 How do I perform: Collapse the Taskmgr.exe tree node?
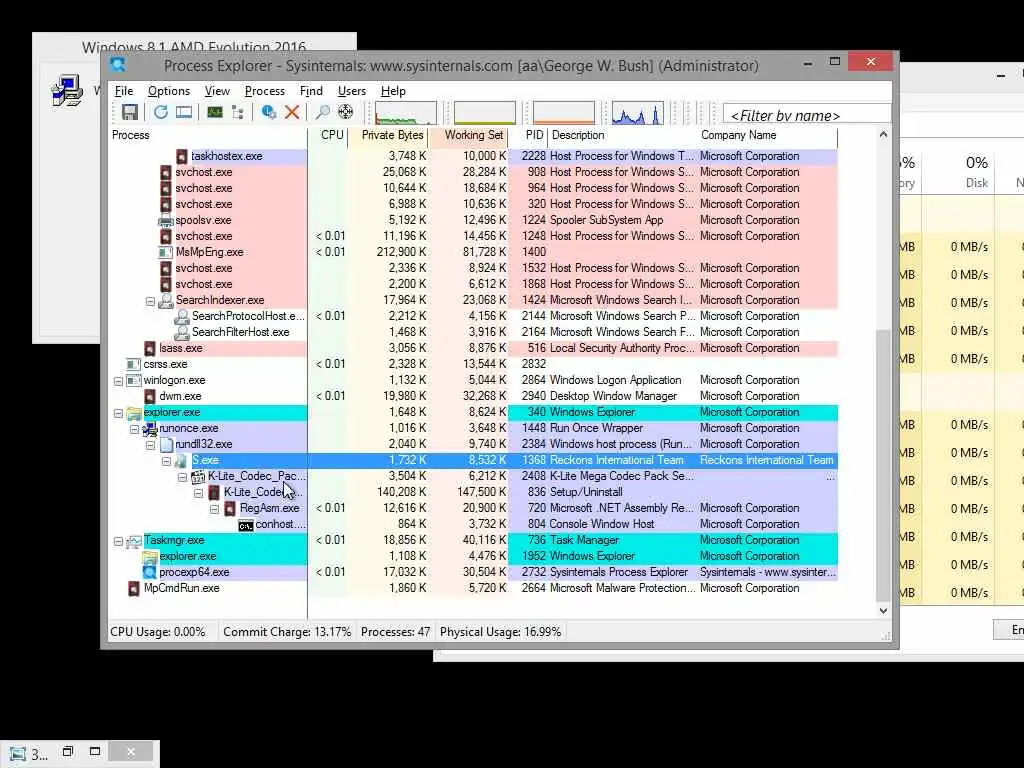coord(118,541)
